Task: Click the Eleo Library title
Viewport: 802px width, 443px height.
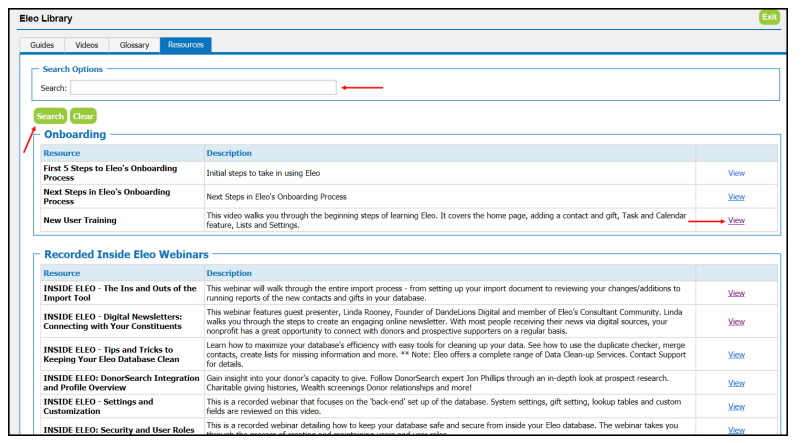Action: click(x=46, y=18)
